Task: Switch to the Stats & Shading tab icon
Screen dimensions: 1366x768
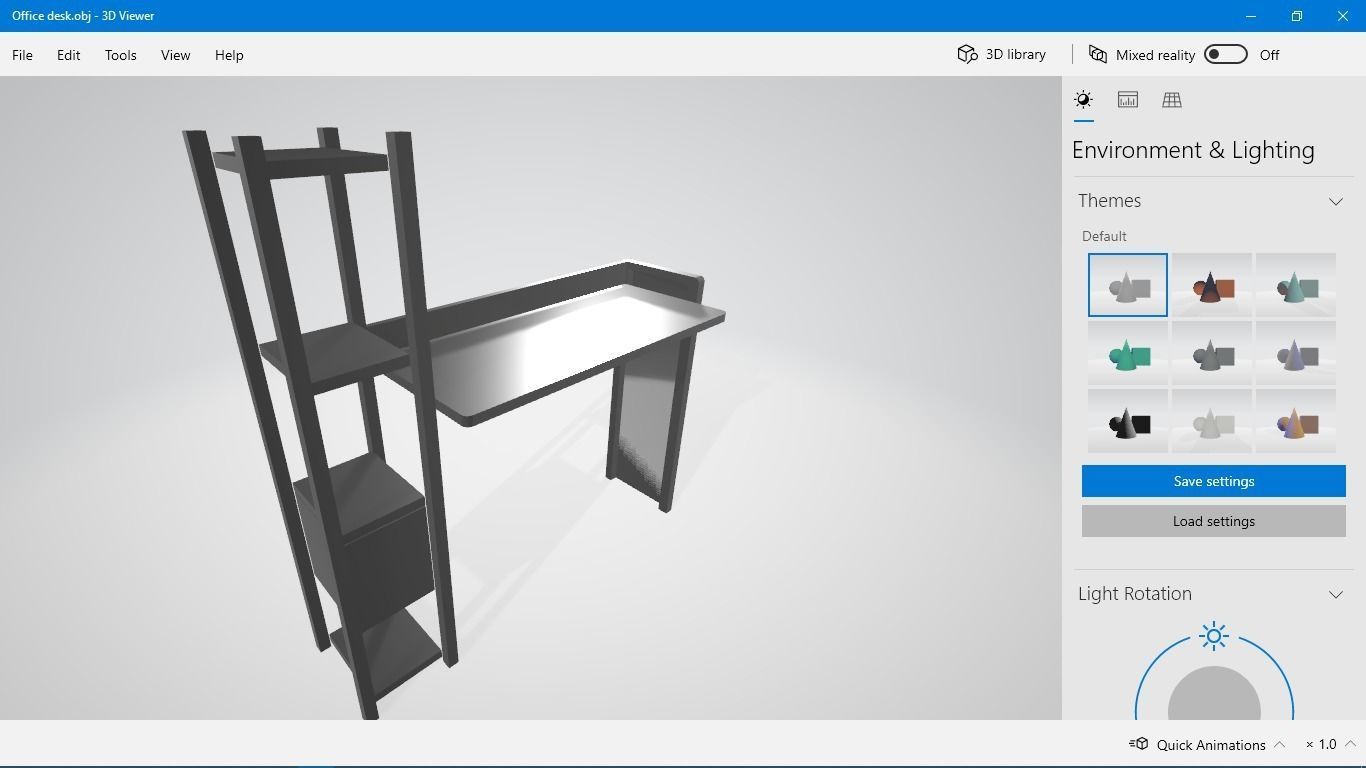Action: [1127, 99]
